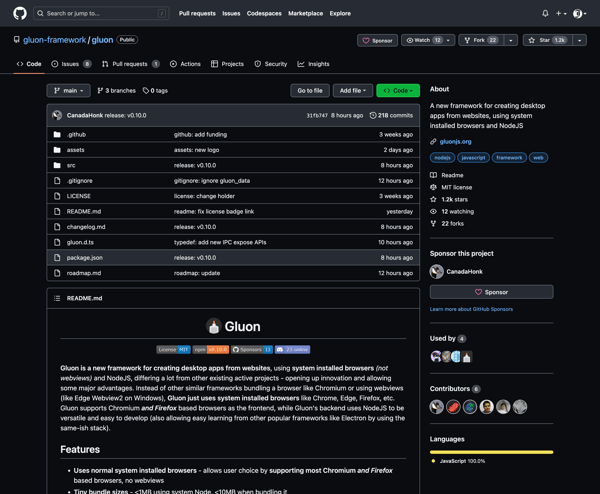Open the Add file dropdown
The image size is (600, 494).
tap(353, 91)
